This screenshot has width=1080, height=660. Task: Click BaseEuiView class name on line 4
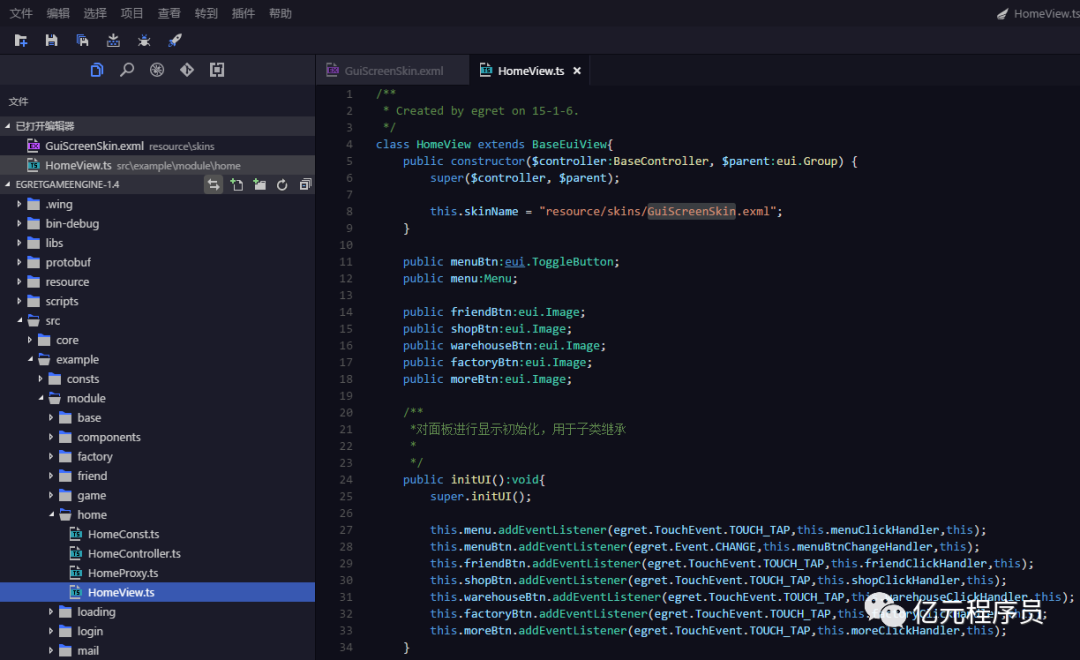click(x=569, y=144)
